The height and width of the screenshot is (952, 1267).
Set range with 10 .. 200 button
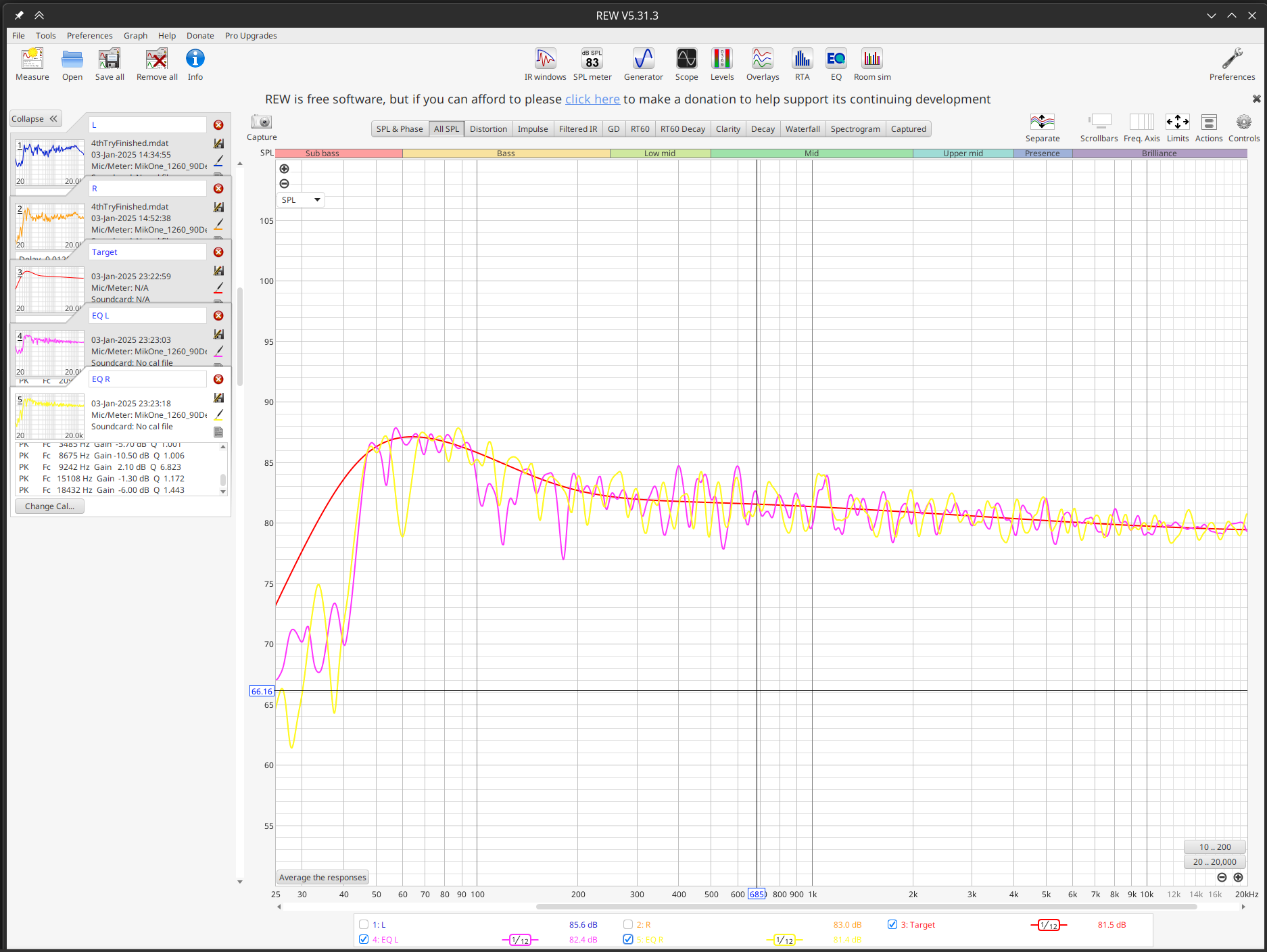pyautogui.click(x=1215, y=847)
